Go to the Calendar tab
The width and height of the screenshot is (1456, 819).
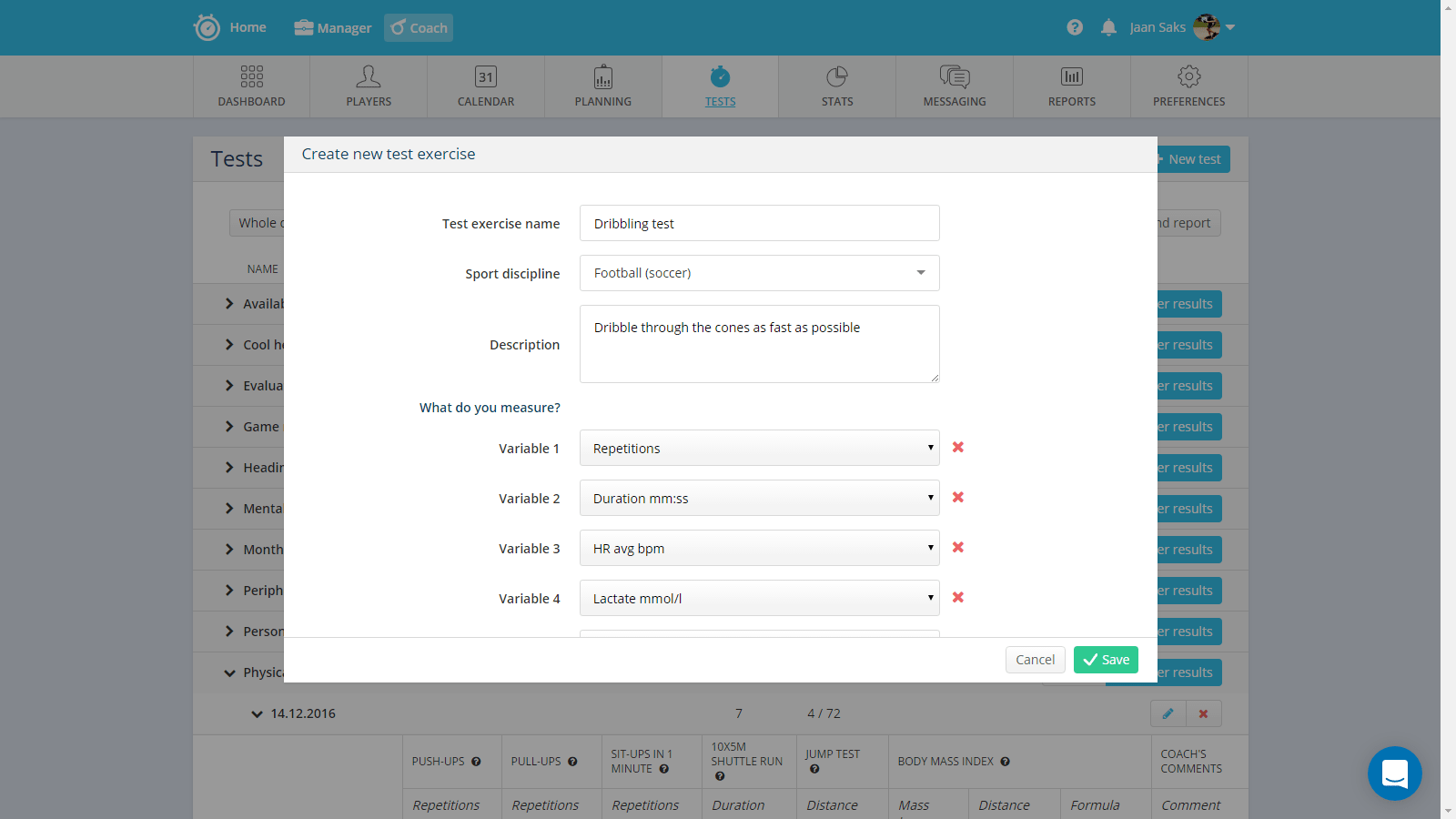point(486,86)
